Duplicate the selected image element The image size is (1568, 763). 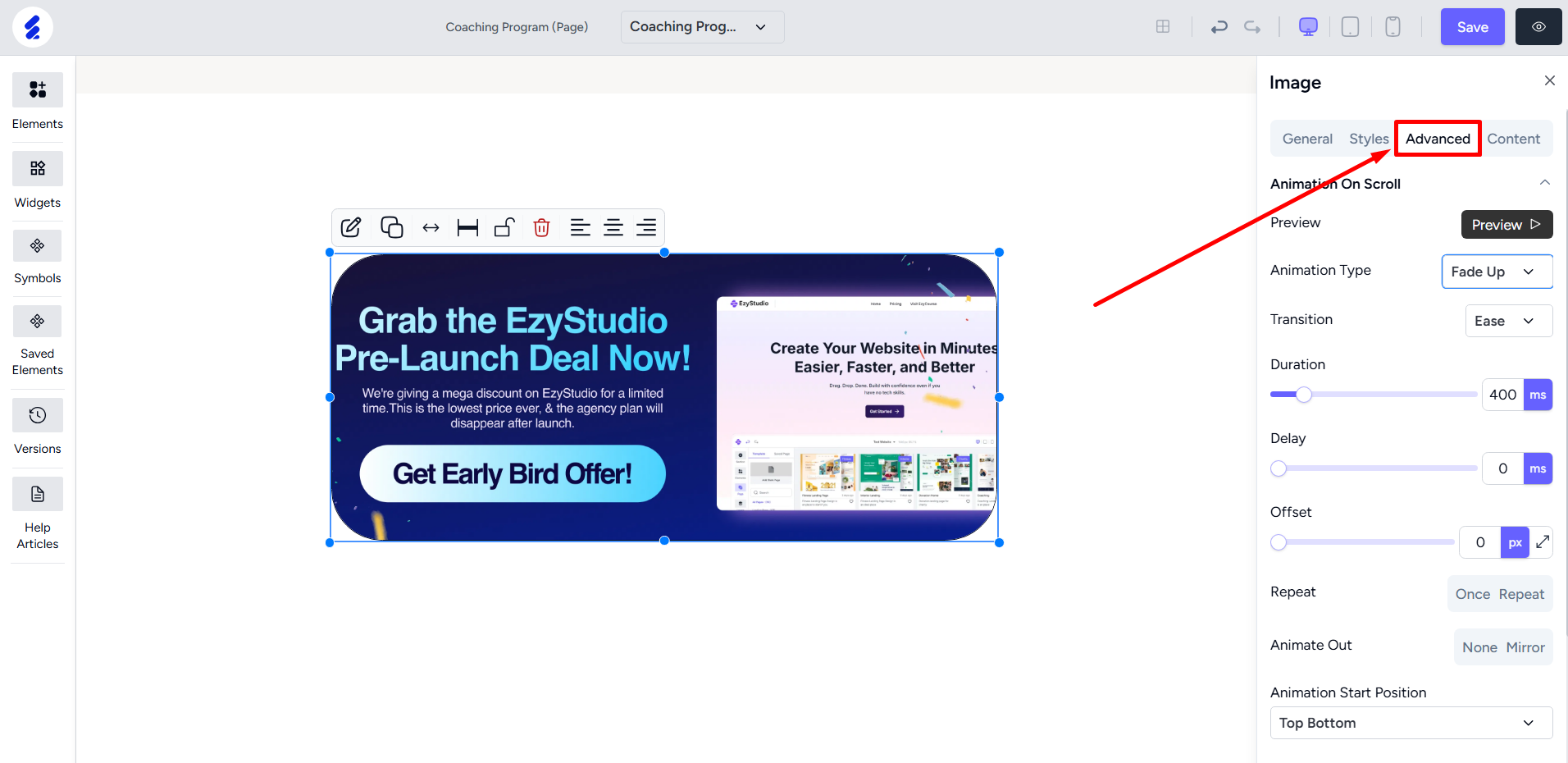(392, 227)
